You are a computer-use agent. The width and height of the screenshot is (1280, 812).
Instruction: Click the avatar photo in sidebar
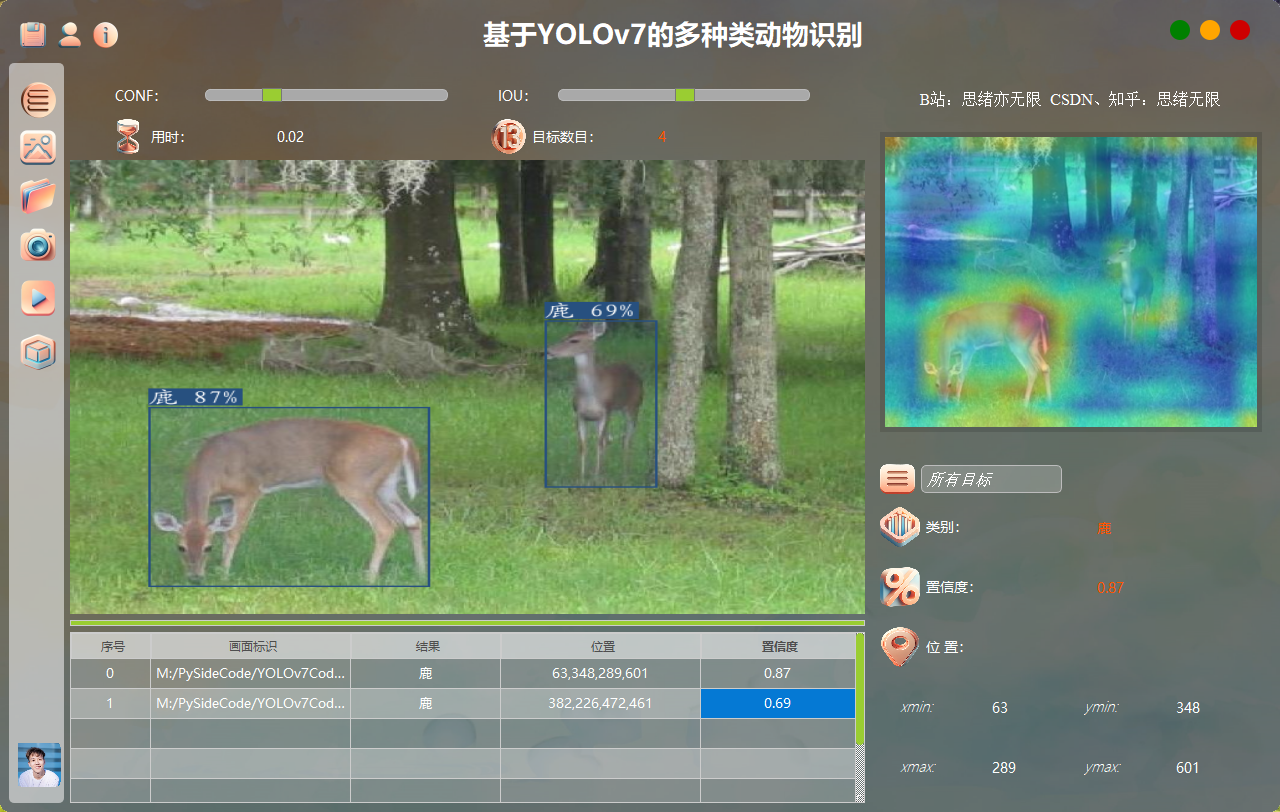[39, 765]
